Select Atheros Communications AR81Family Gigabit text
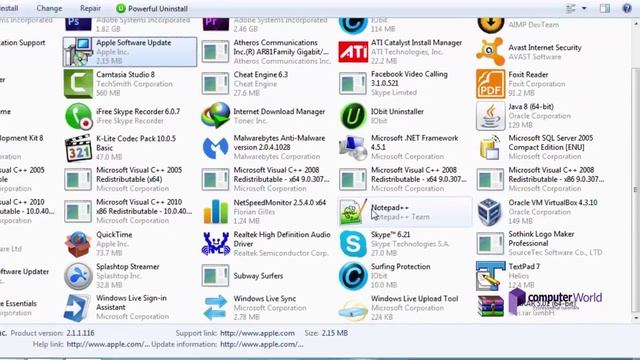640x360 pixels. [281, 47]
